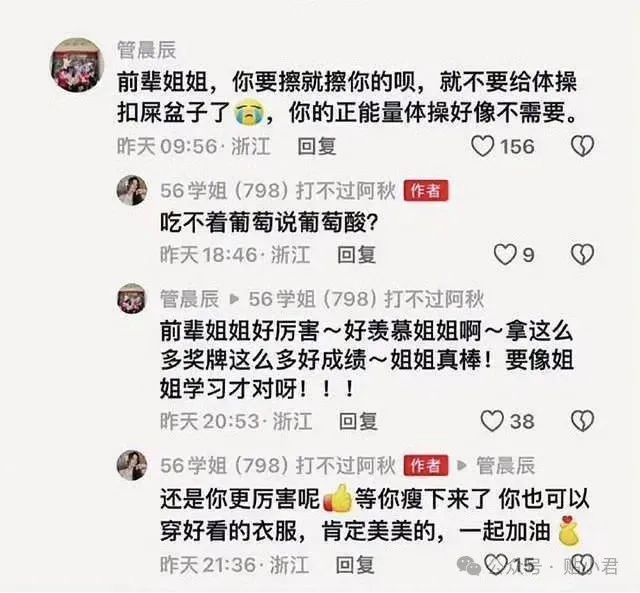Image resolution: width=640 pixels, height=593 pixels.
Task: Reply to the 20:53 comment
Action: [358, 421]
